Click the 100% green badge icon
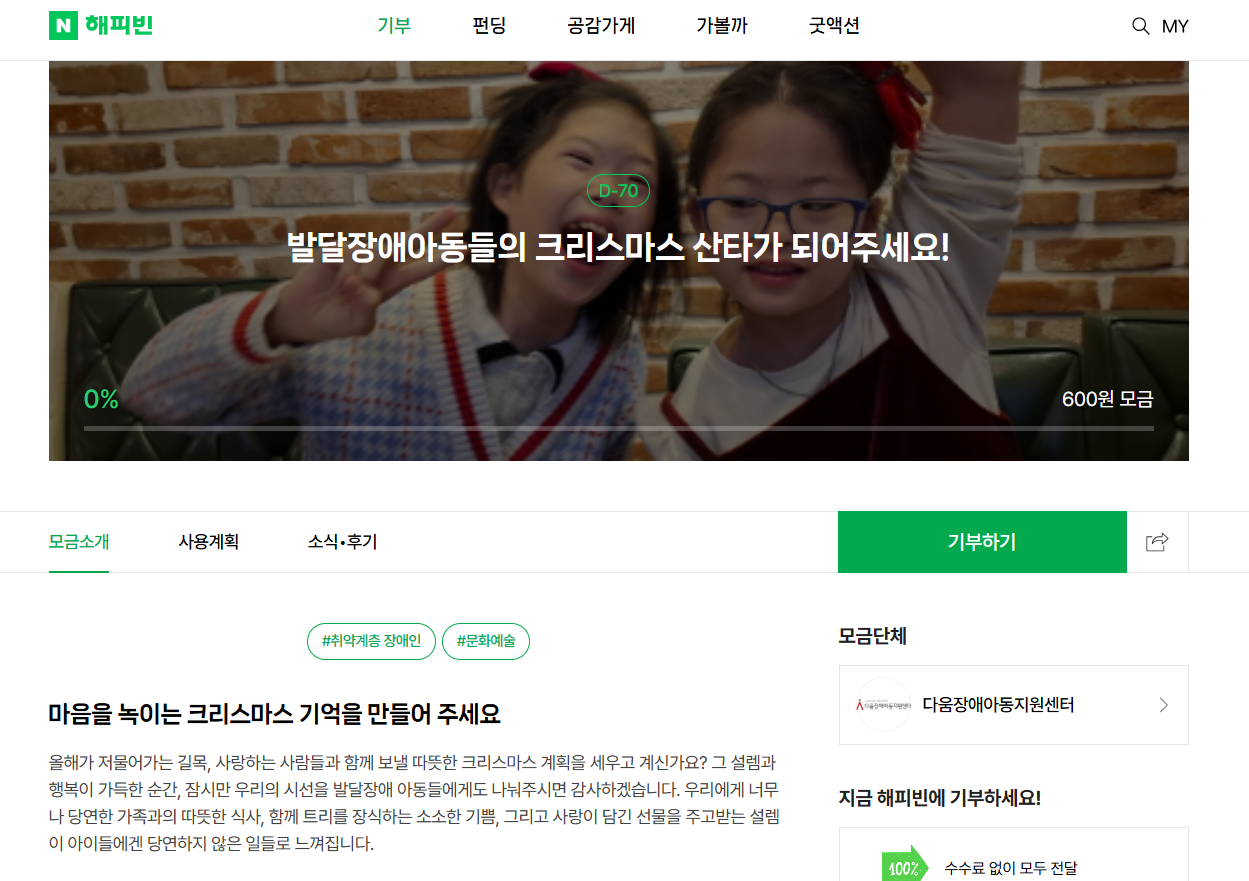 tap(904, 867)
